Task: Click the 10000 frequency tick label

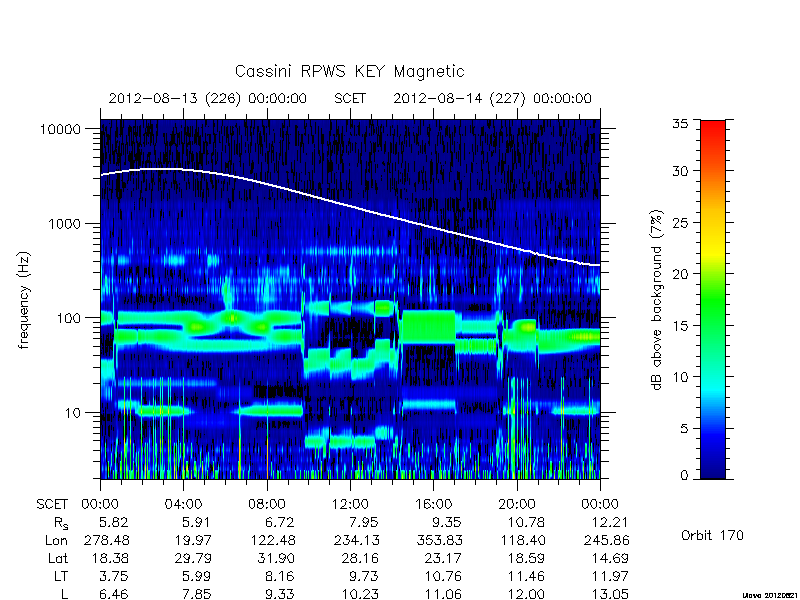Action: click(60, 130)
